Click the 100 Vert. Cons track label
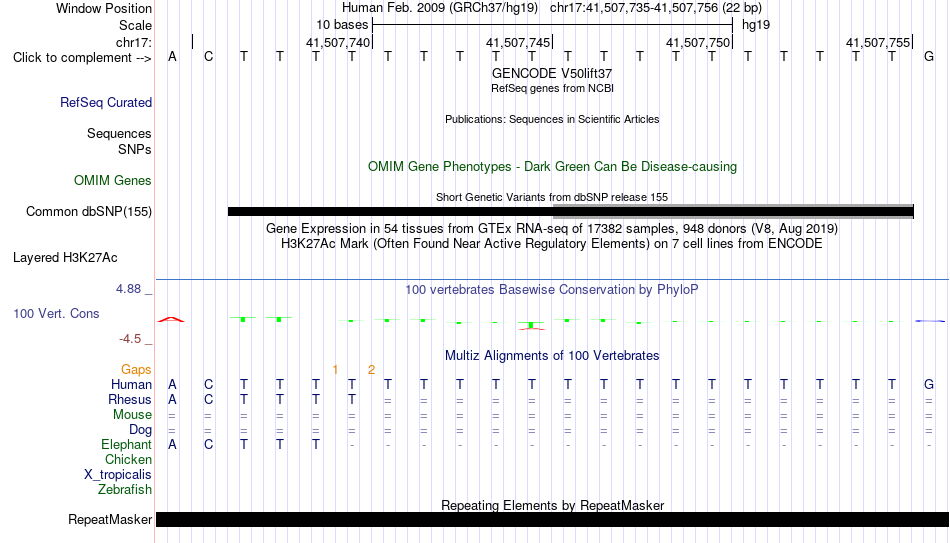The image size is (950, 543). pos(56,313)
